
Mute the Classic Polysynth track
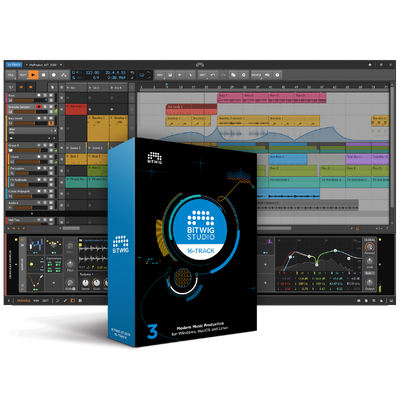(x=51, y=191)
